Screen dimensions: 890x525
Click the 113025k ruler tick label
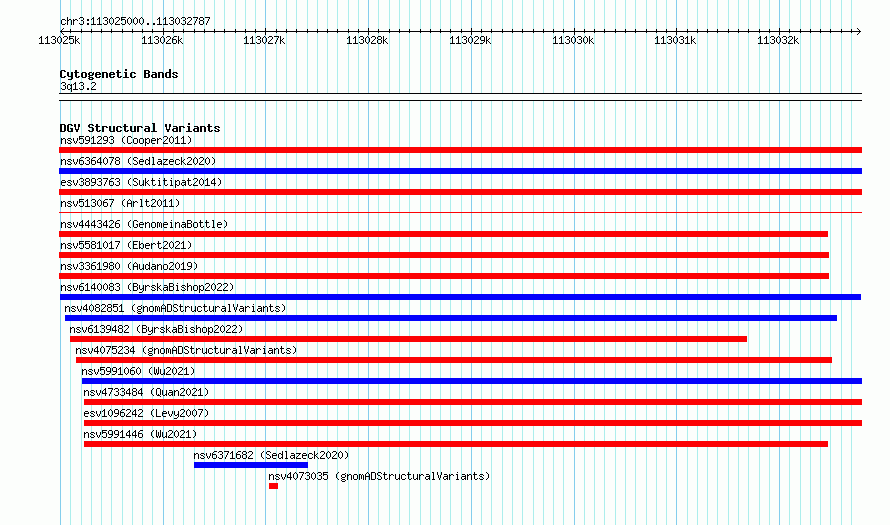(x=59, y=40)
